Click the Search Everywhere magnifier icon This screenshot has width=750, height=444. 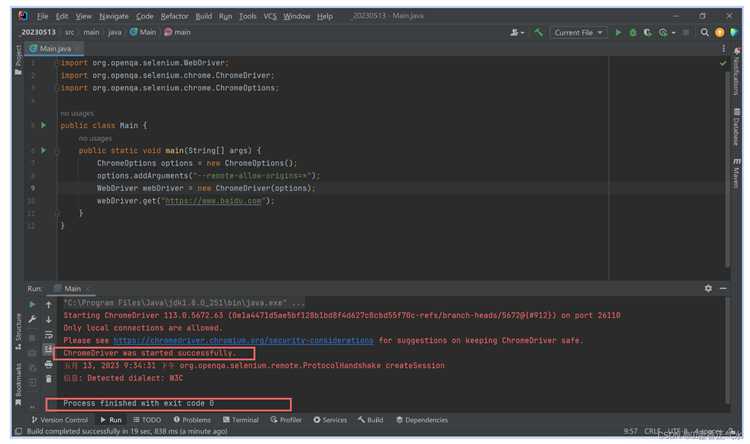click(704, 33)
